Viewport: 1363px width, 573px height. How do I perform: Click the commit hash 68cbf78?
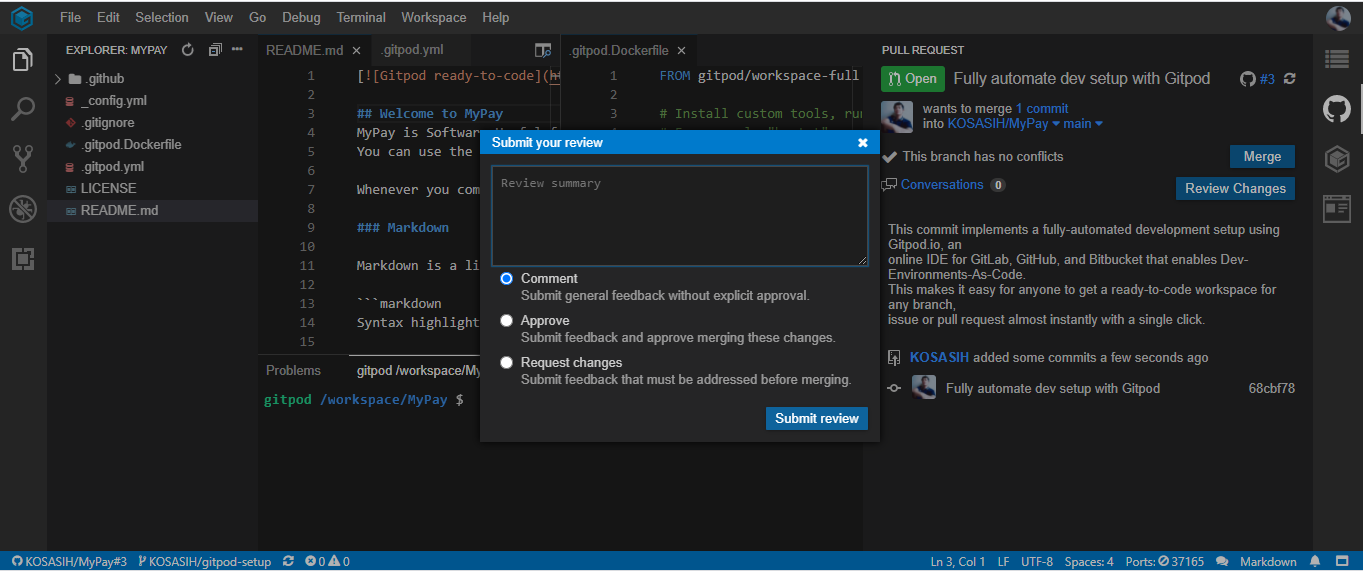click(1272, 389)
